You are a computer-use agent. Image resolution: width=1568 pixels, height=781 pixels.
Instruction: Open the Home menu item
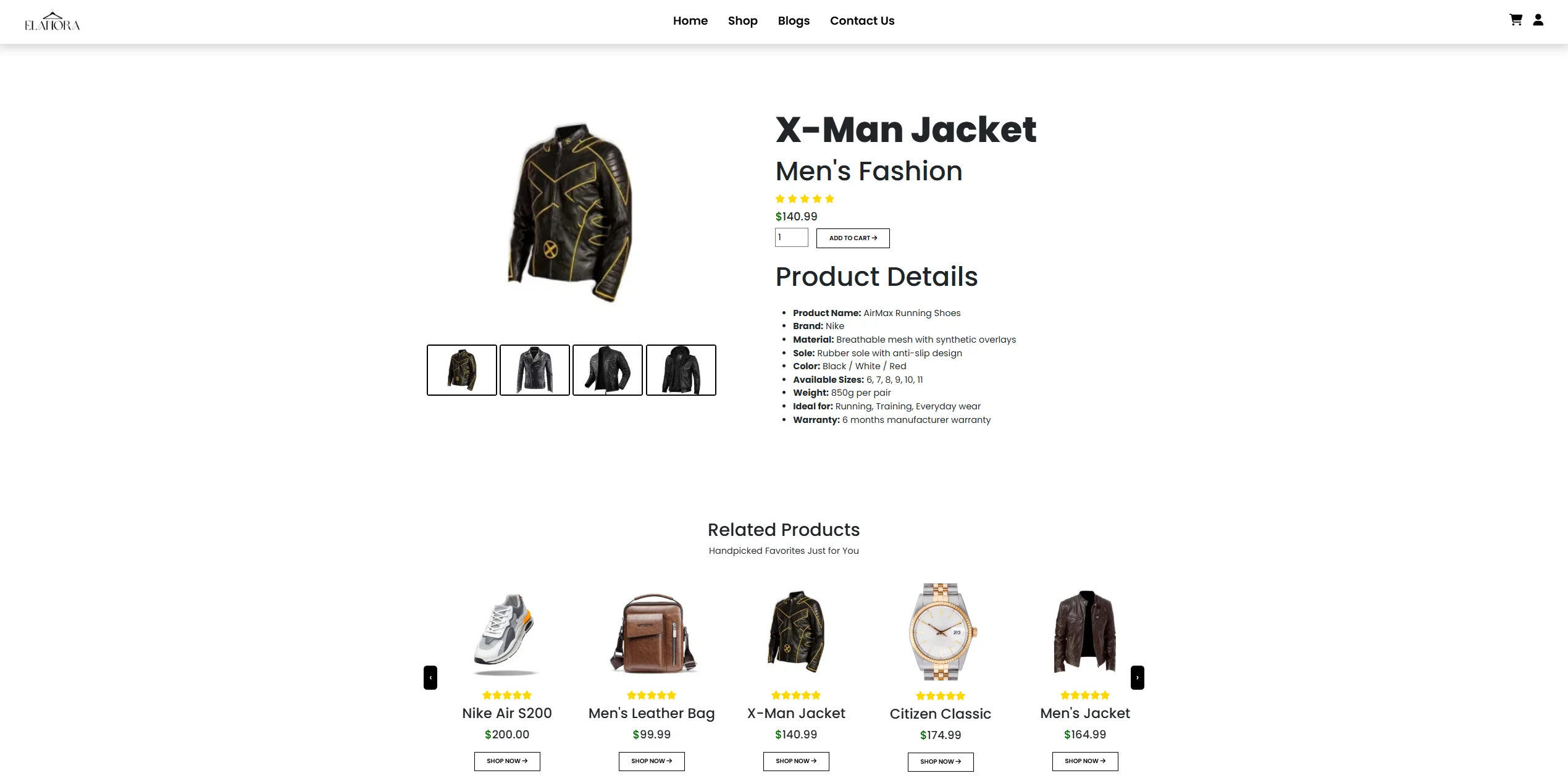pyautogui.click(x=690, y=20)
